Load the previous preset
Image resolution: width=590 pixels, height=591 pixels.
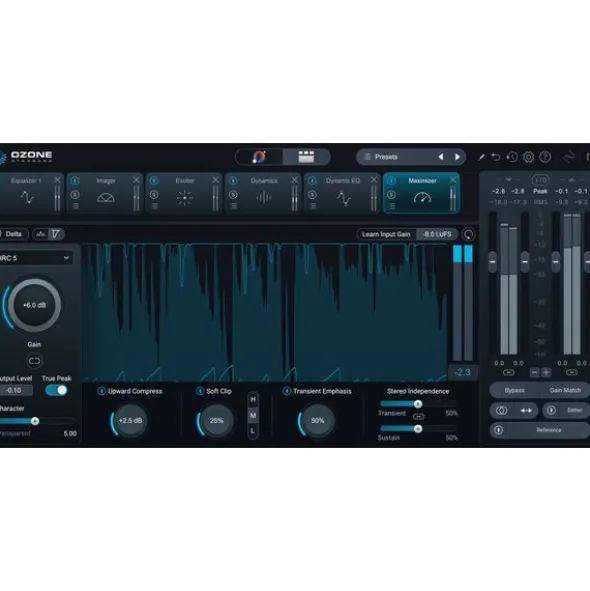point(440,157)
